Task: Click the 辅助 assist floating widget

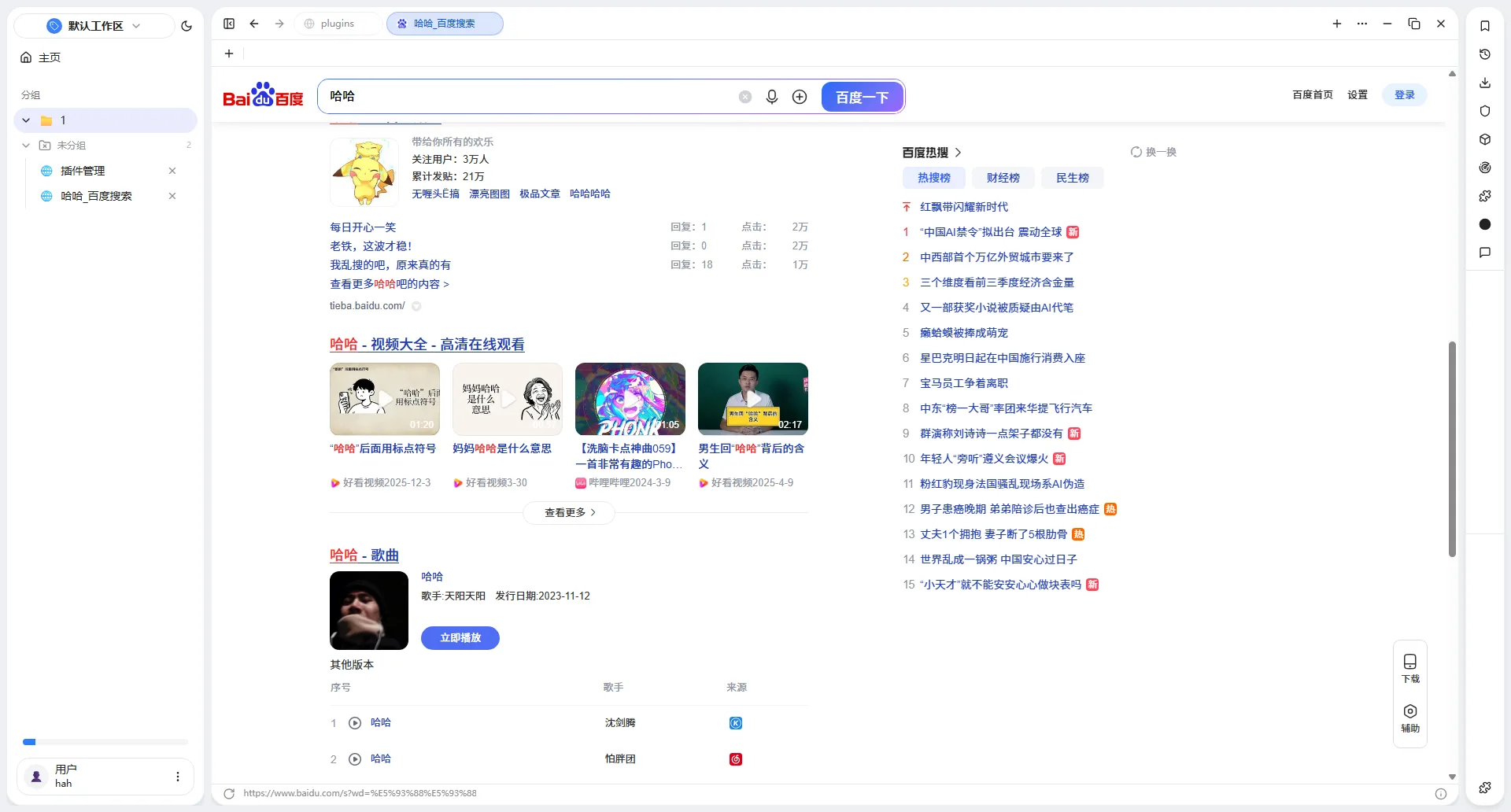Action: point(1410,718)
